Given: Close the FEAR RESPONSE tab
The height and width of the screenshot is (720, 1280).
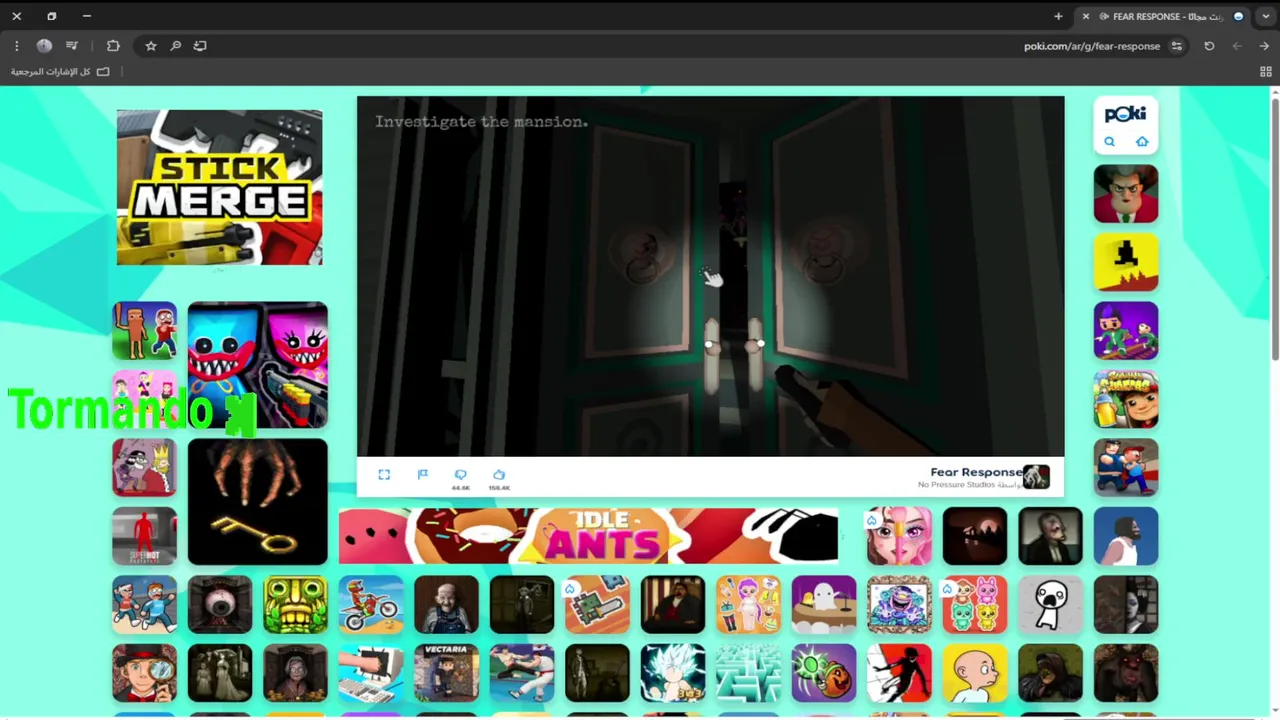Looking at the screenshot, I should [1085, 16].
